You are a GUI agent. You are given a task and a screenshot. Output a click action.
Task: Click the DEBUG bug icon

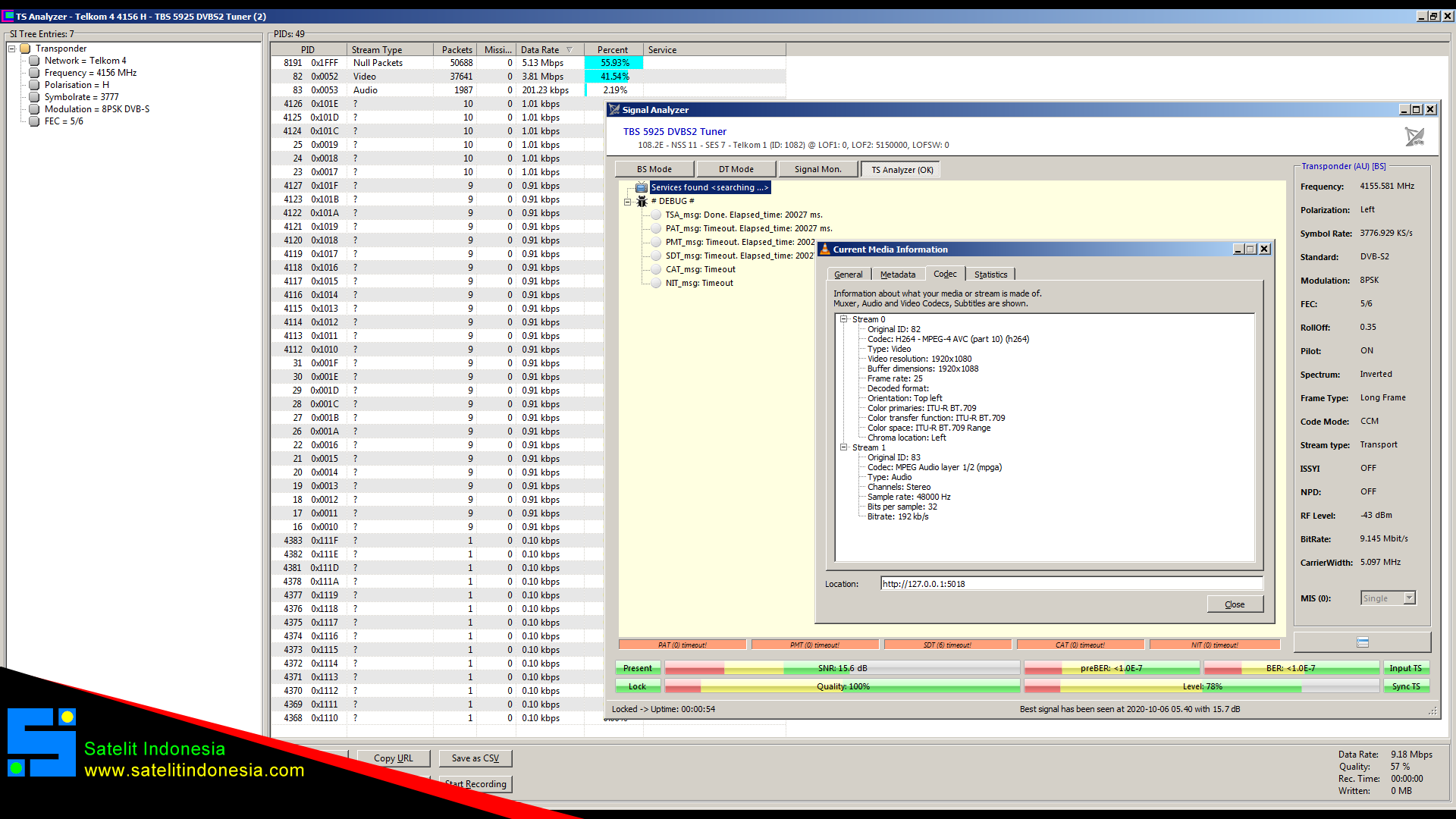pos(642,201)
